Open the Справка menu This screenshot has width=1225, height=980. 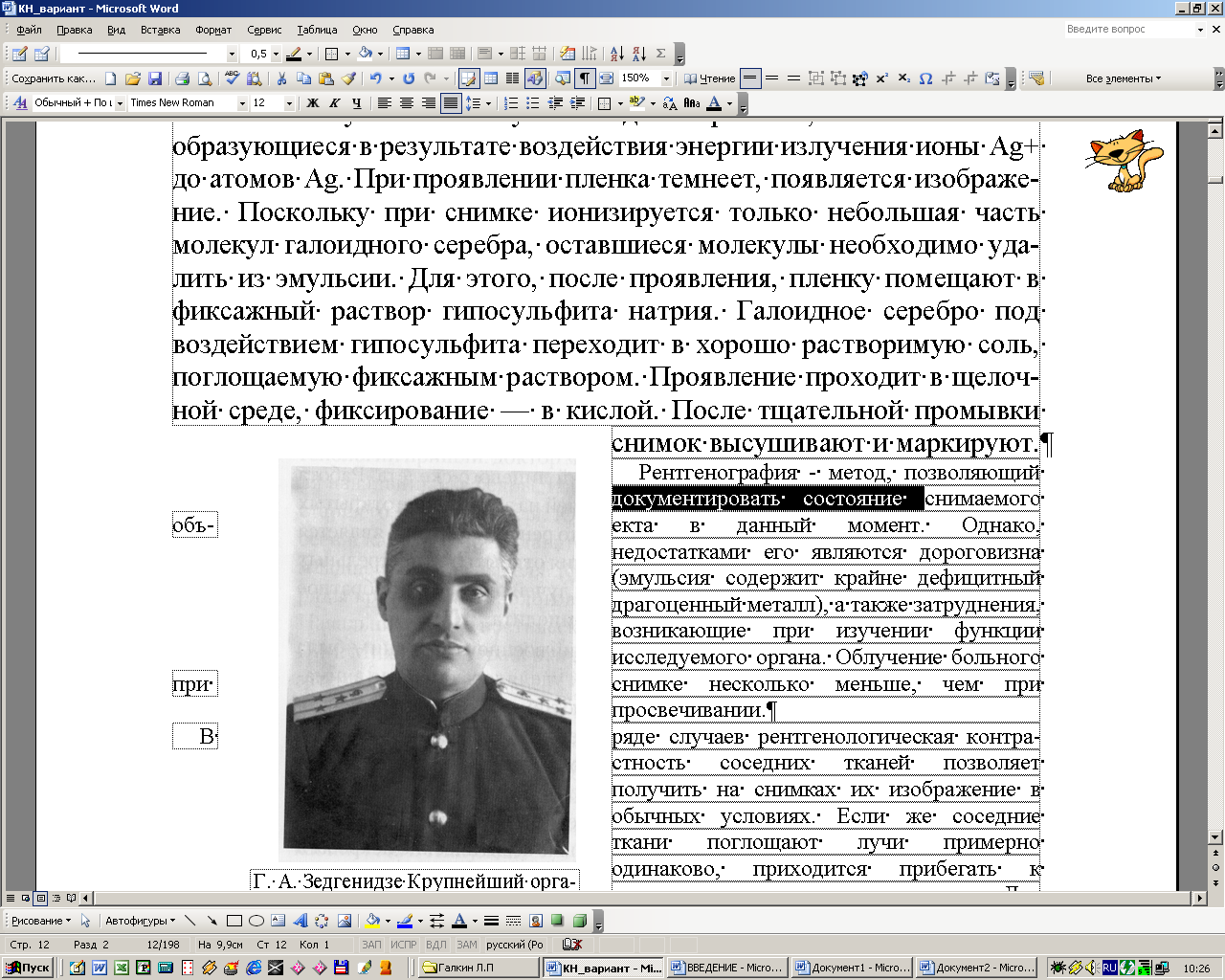(412, 30)
